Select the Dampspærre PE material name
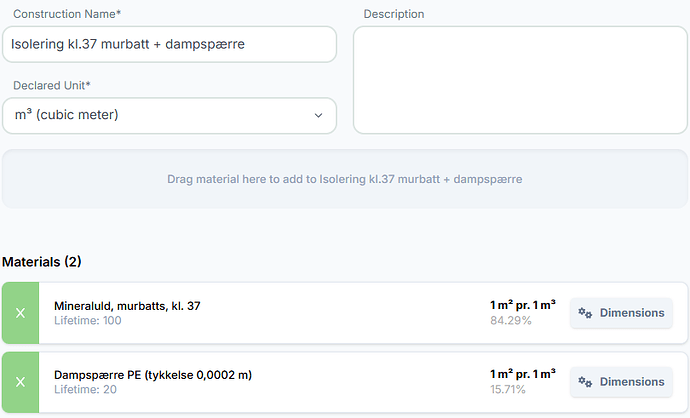 point(153,375)
